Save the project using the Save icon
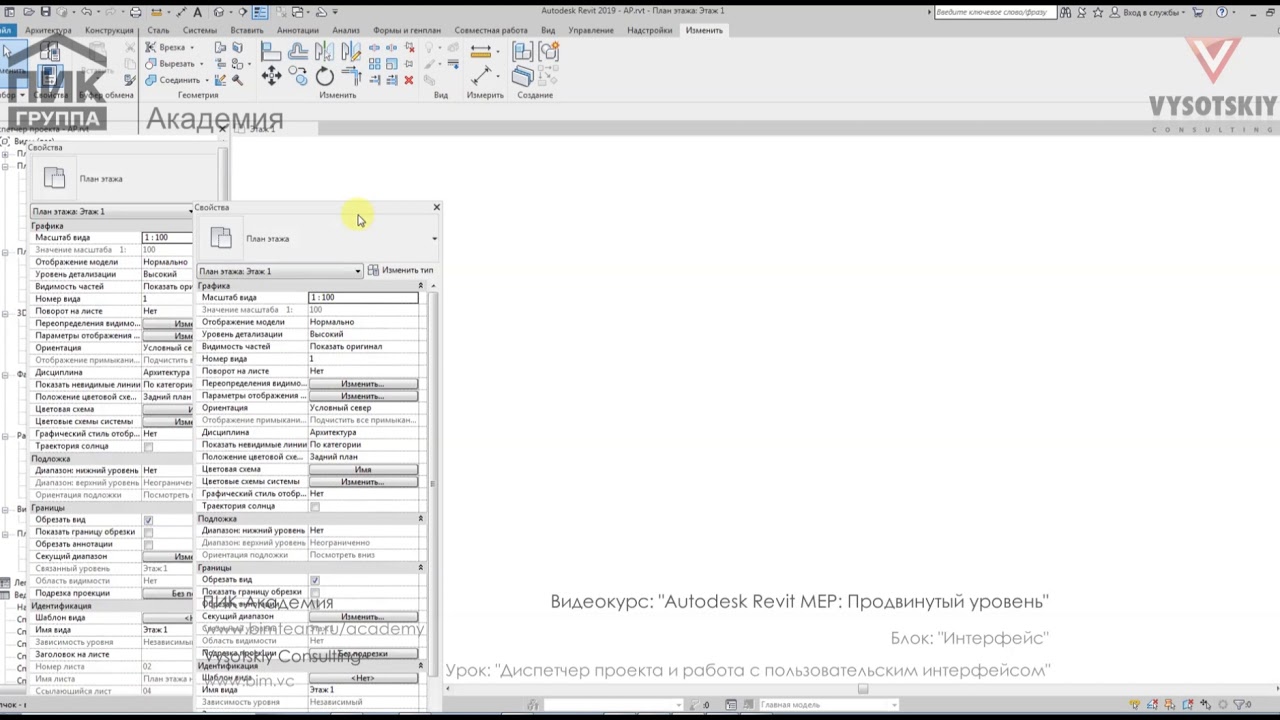 46,12
